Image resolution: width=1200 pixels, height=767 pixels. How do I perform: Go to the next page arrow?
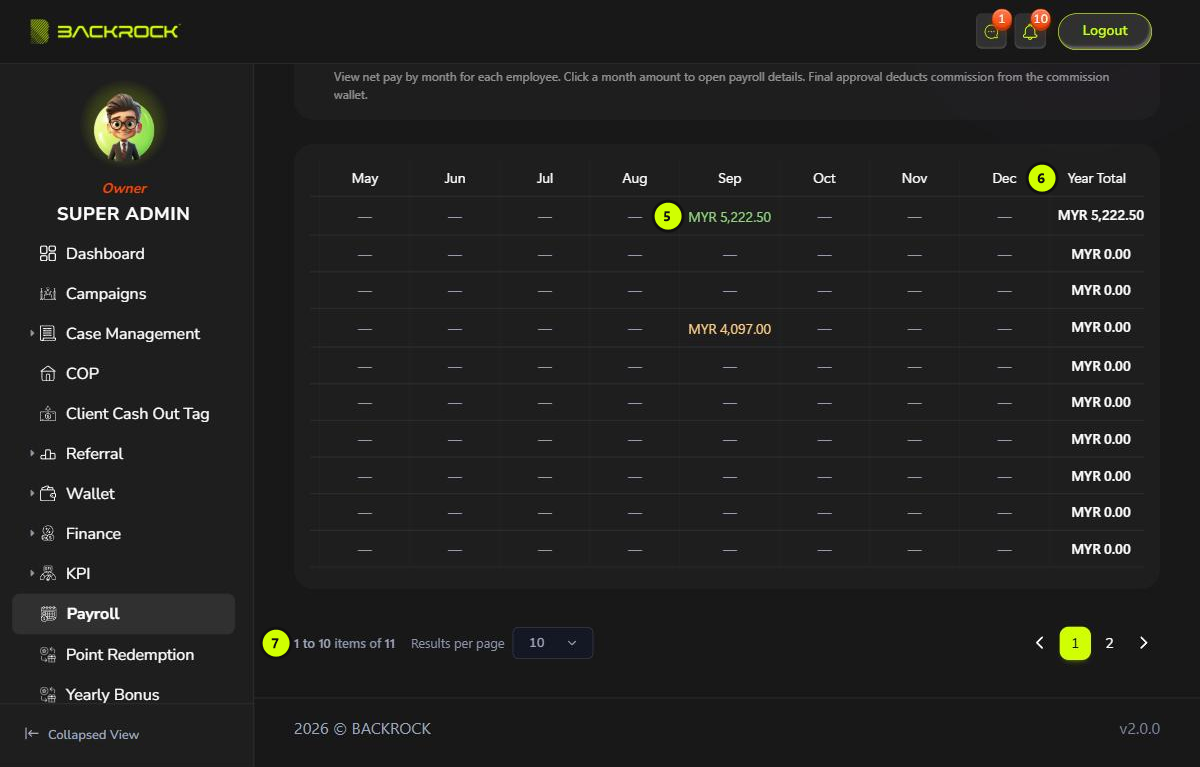tap(1144, 643)
